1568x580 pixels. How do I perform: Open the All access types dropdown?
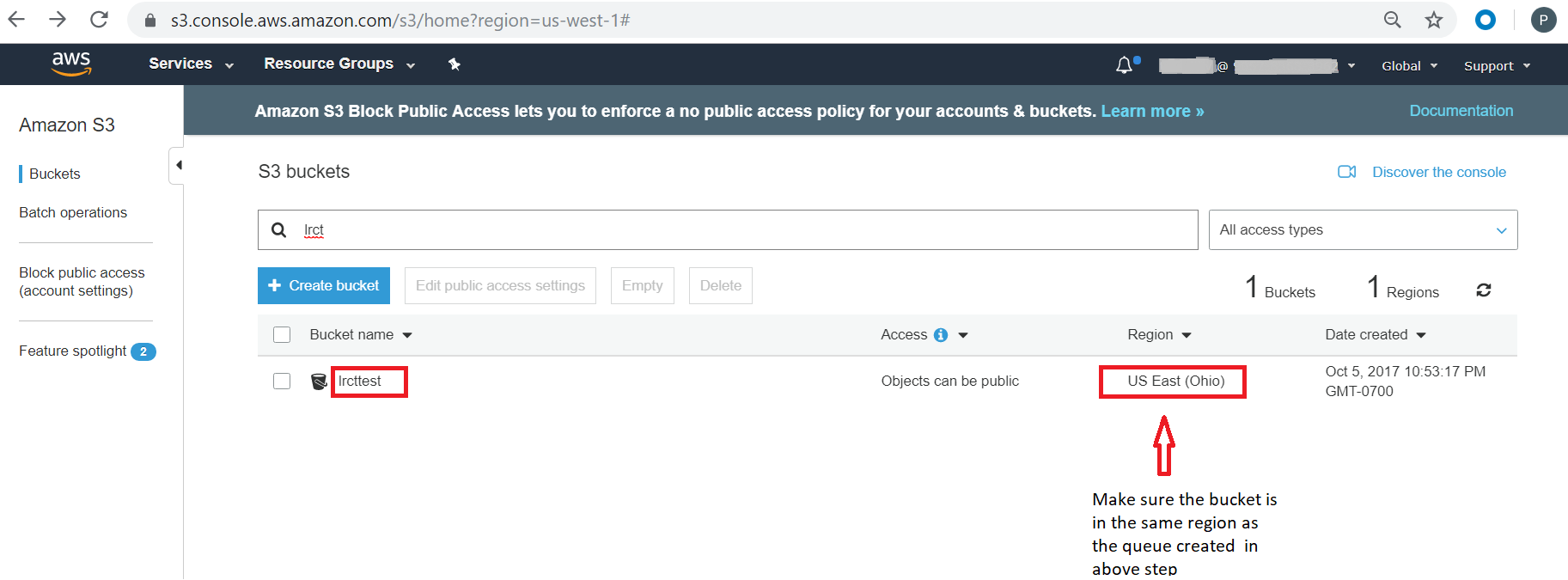[1362, 230]
